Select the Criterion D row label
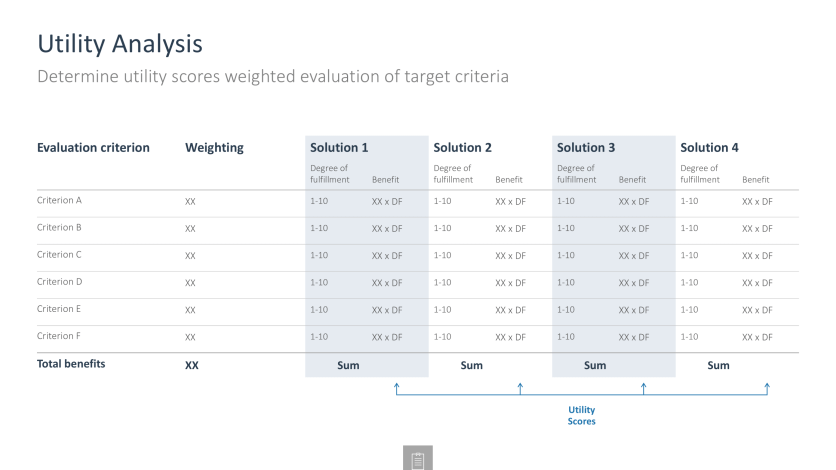The width and height of the screenshot is (836, 470). click(60, 282)
